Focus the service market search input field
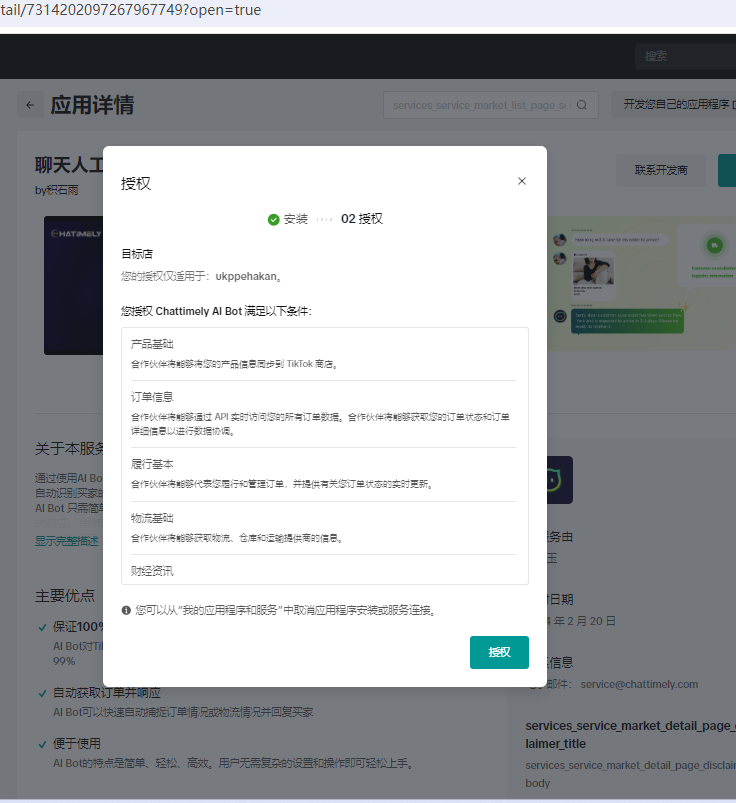Screen dimensions: 736x803 tap(491, 105)
